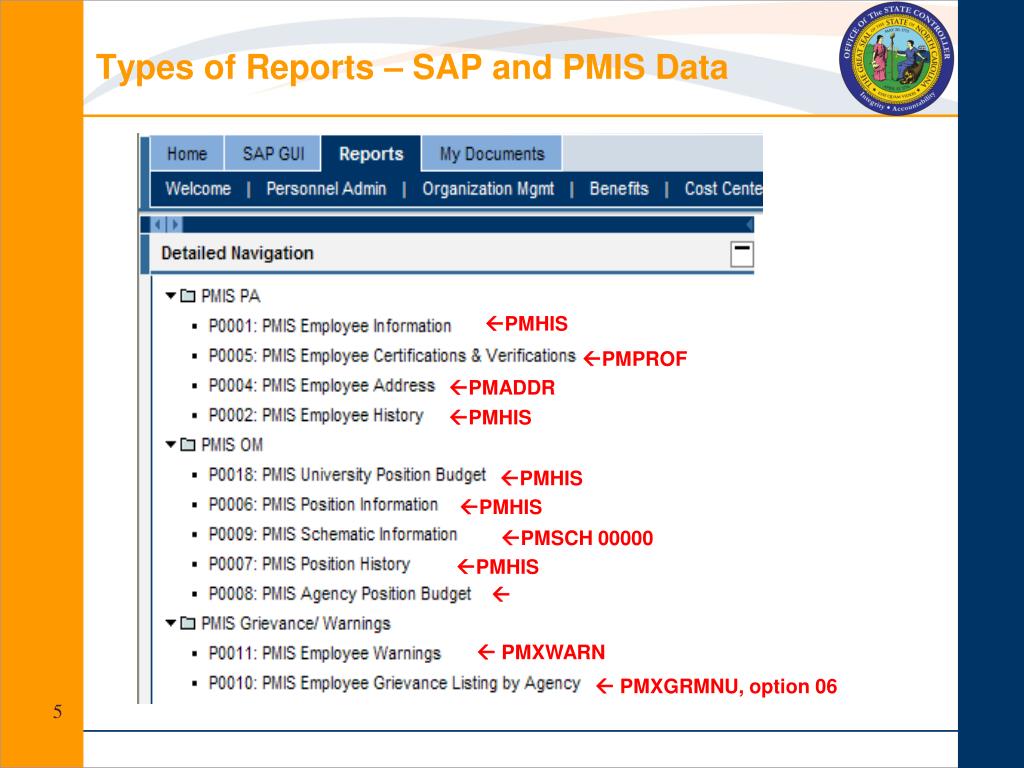Open P0005: PMIS Employee Certifications & Verifications

392,356
